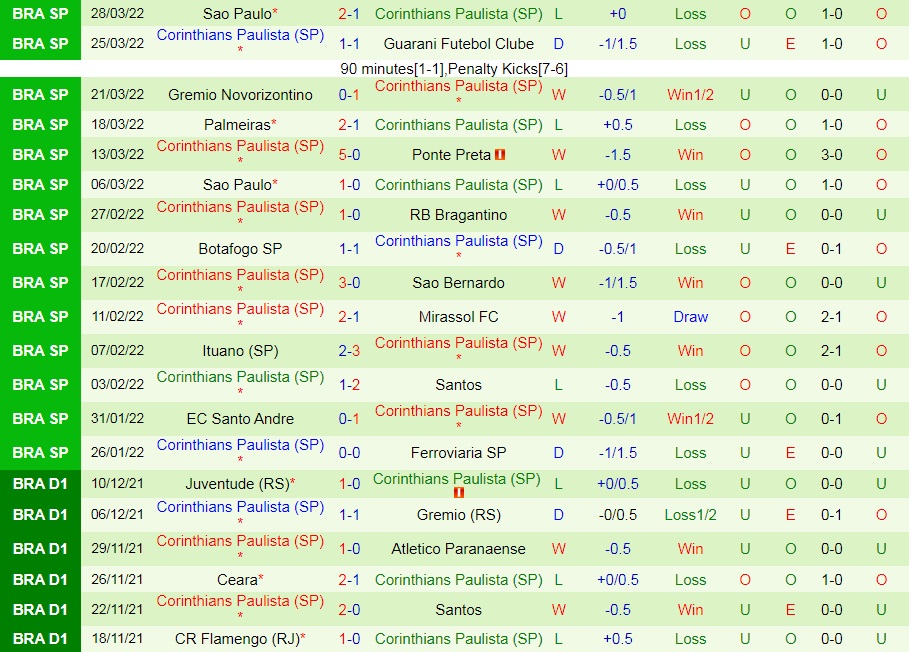Select the date 21/03/22
The height and width of the screenshot is (652, 909).
tap(117, 94)
